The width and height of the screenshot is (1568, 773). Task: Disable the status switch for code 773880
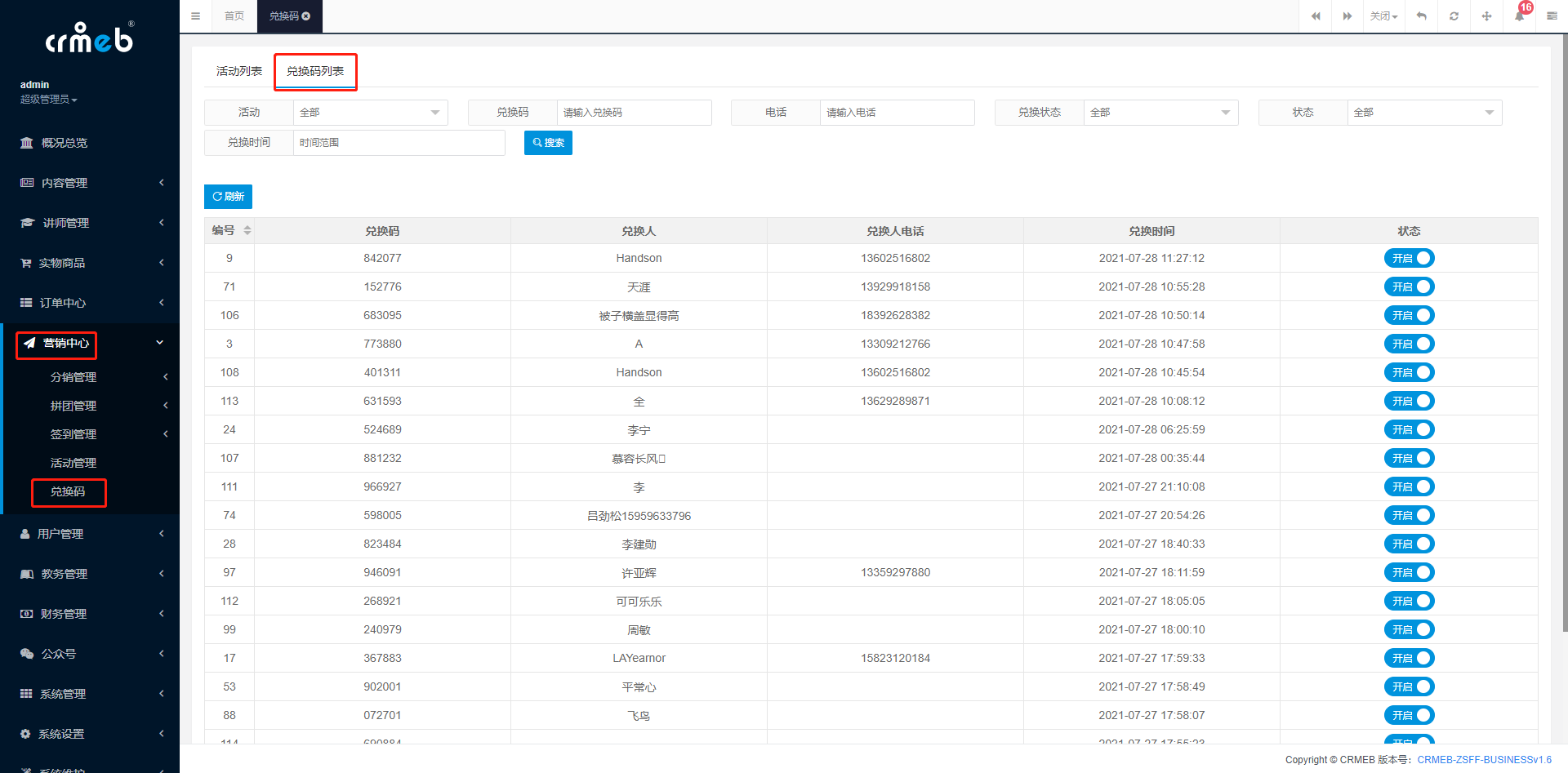[1409, 344]
